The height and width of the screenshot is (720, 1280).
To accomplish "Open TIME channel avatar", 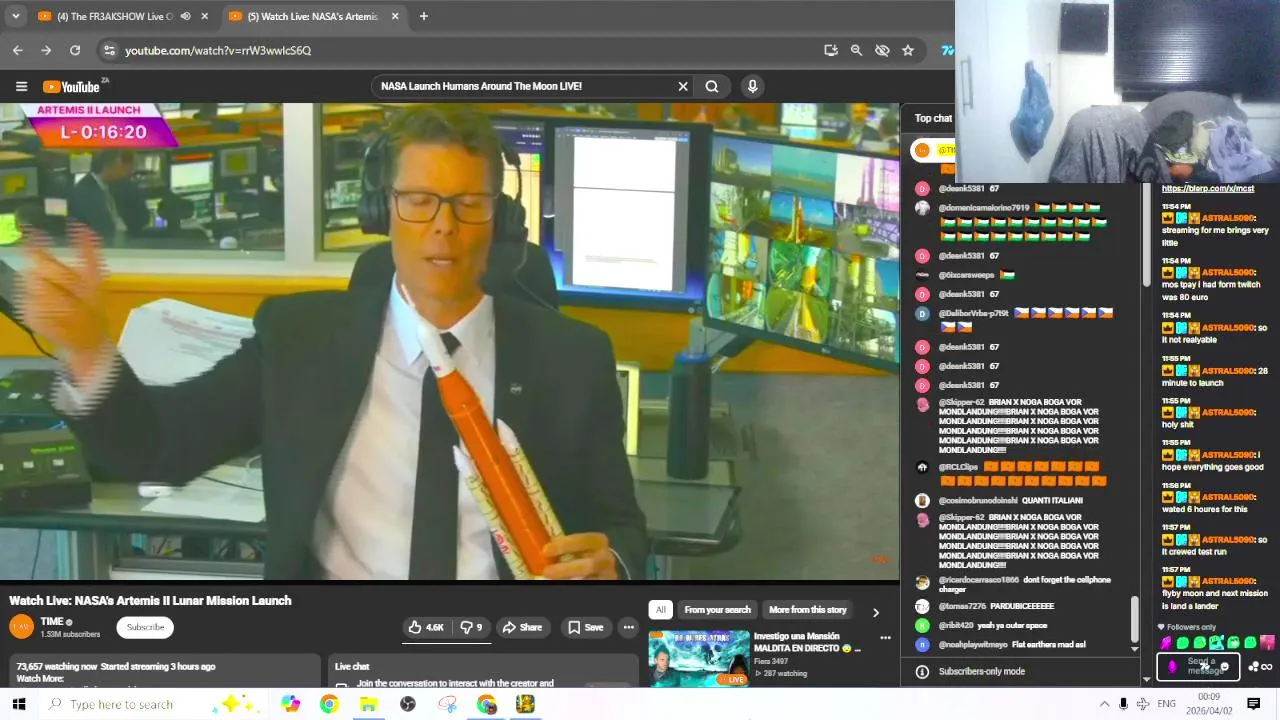I will [21, 627].
